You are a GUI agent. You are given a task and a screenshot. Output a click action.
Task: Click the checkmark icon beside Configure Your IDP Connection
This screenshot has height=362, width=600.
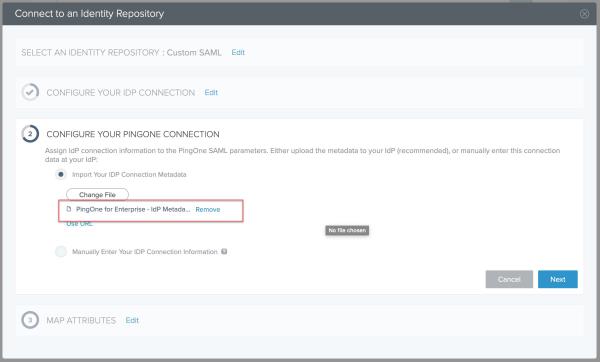[x=30, y=92]
